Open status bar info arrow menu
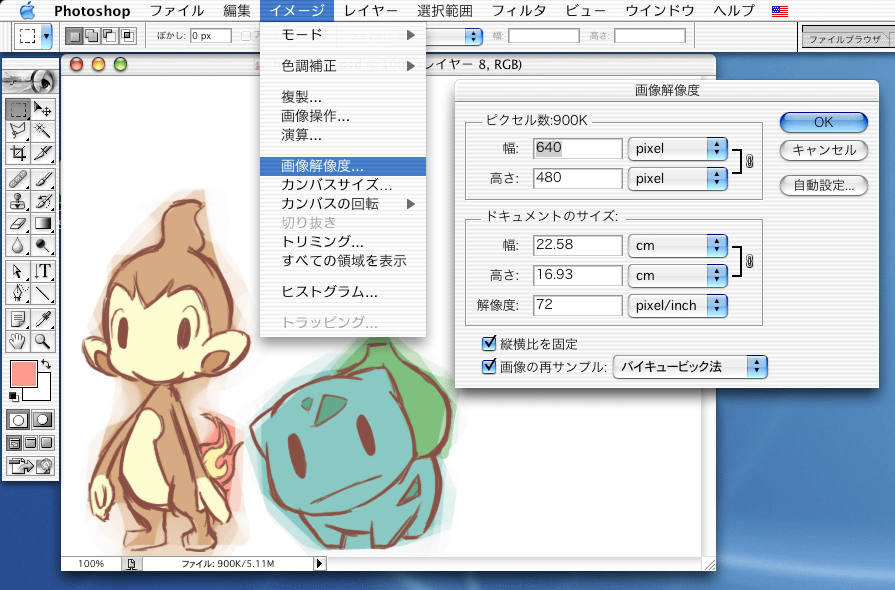The image size is (895, 590). (319, 564)
